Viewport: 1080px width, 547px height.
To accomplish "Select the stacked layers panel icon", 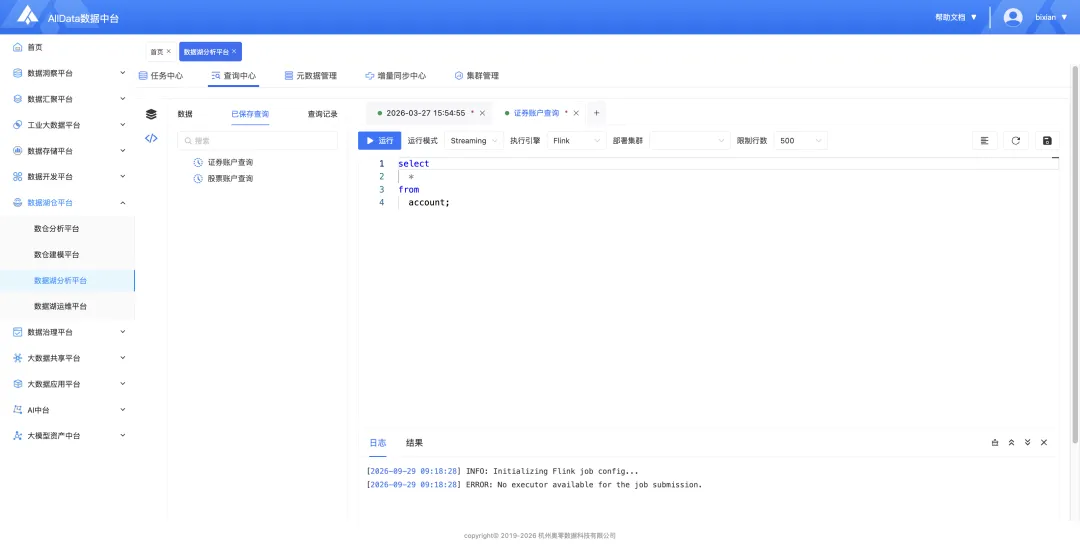I will [x=151, y=114].
